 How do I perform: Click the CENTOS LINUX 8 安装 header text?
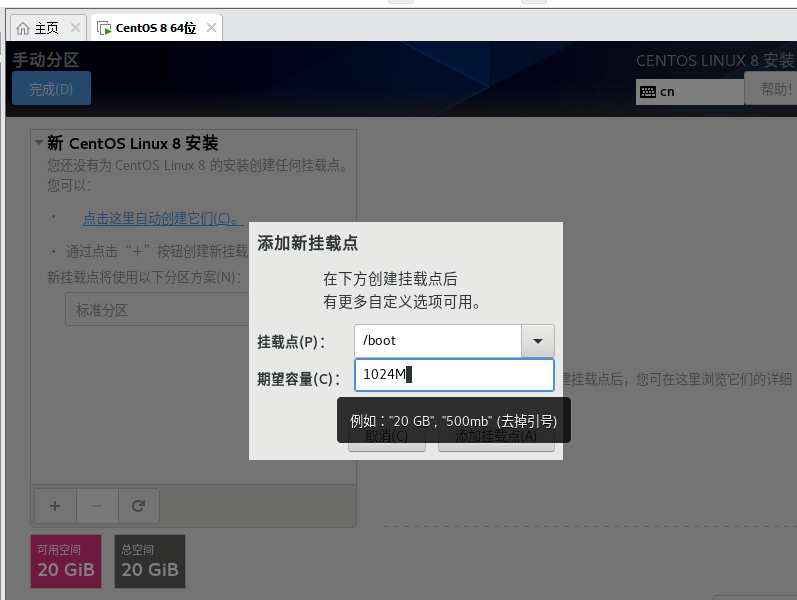[715, 61]
